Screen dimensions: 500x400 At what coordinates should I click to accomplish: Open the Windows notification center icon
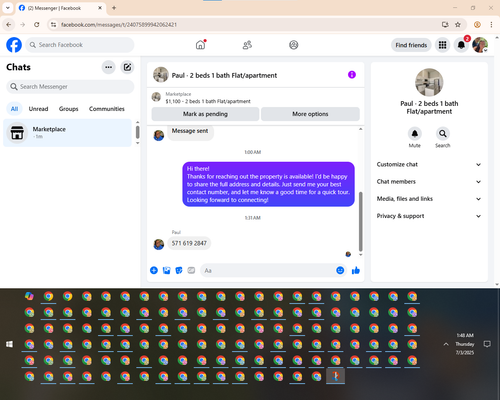487,344
